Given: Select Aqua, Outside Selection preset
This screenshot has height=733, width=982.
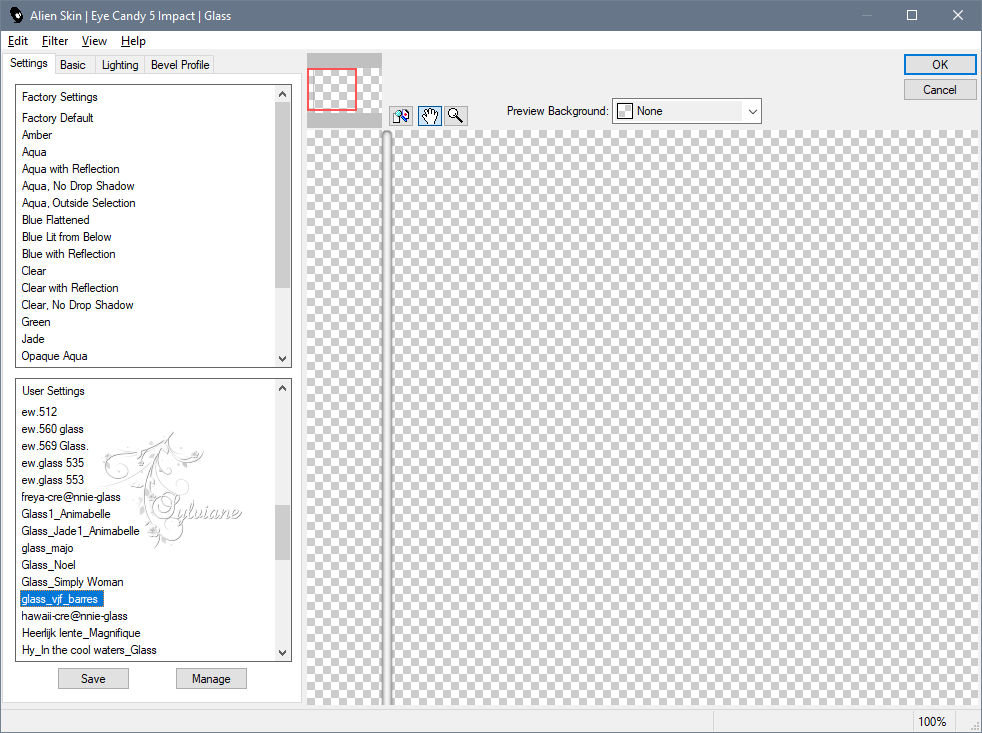Looking at the screenshot, I should click(78, 202).
